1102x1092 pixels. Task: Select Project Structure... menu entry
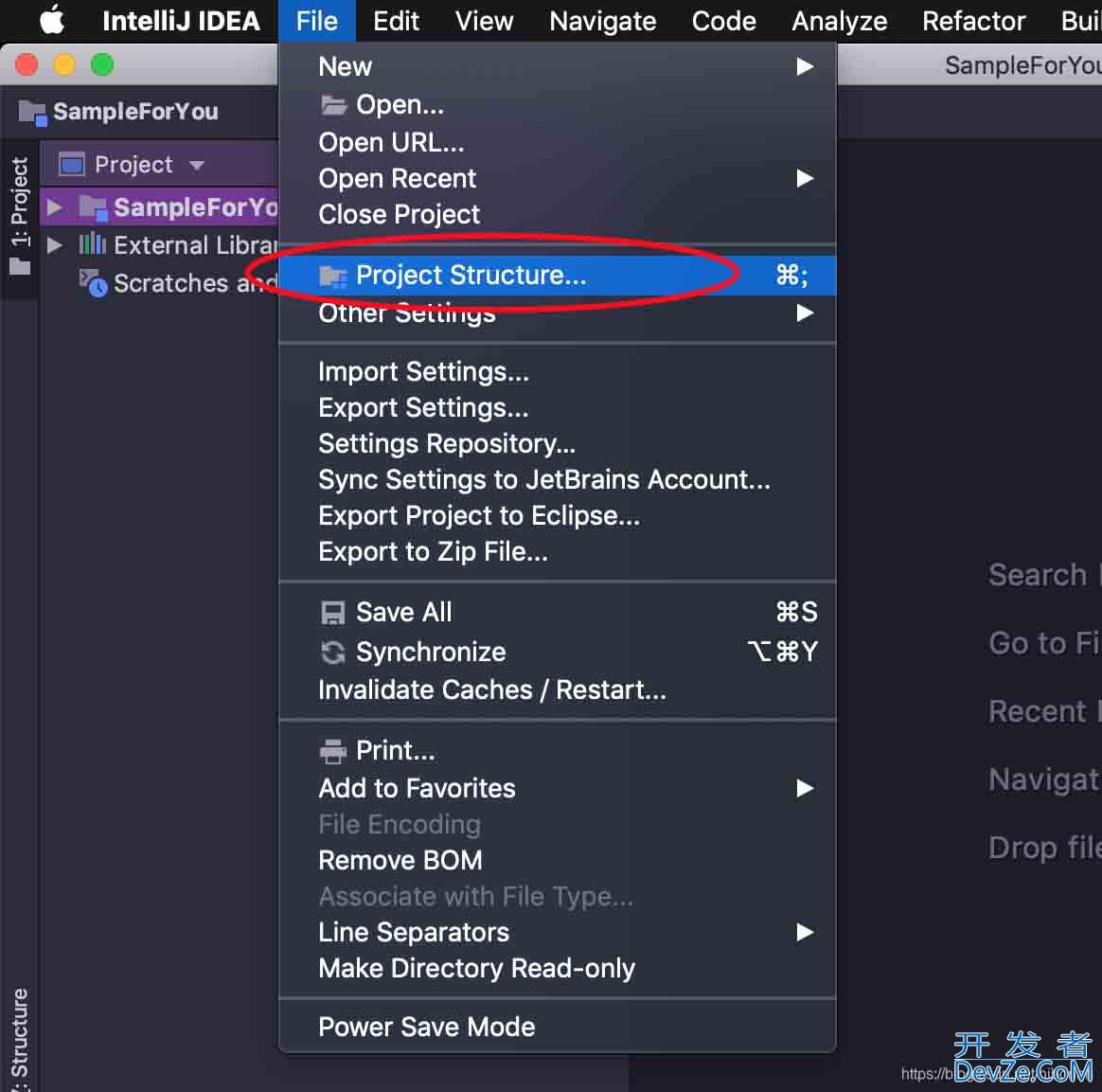click(558, 276)
